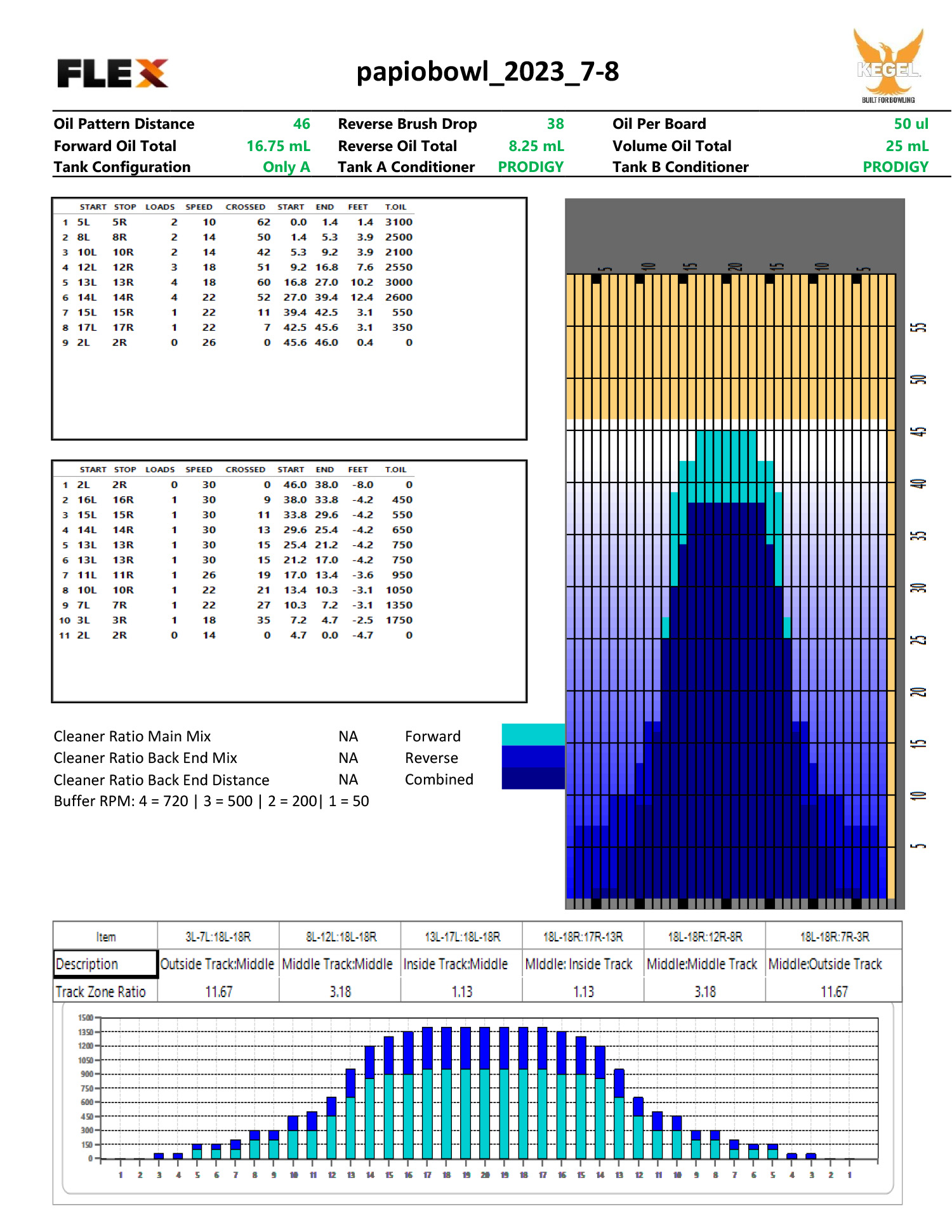Click the Buffer RPM settings line
The width and height of the screenshot is (952, 1232).
click(x=211, y=801)
